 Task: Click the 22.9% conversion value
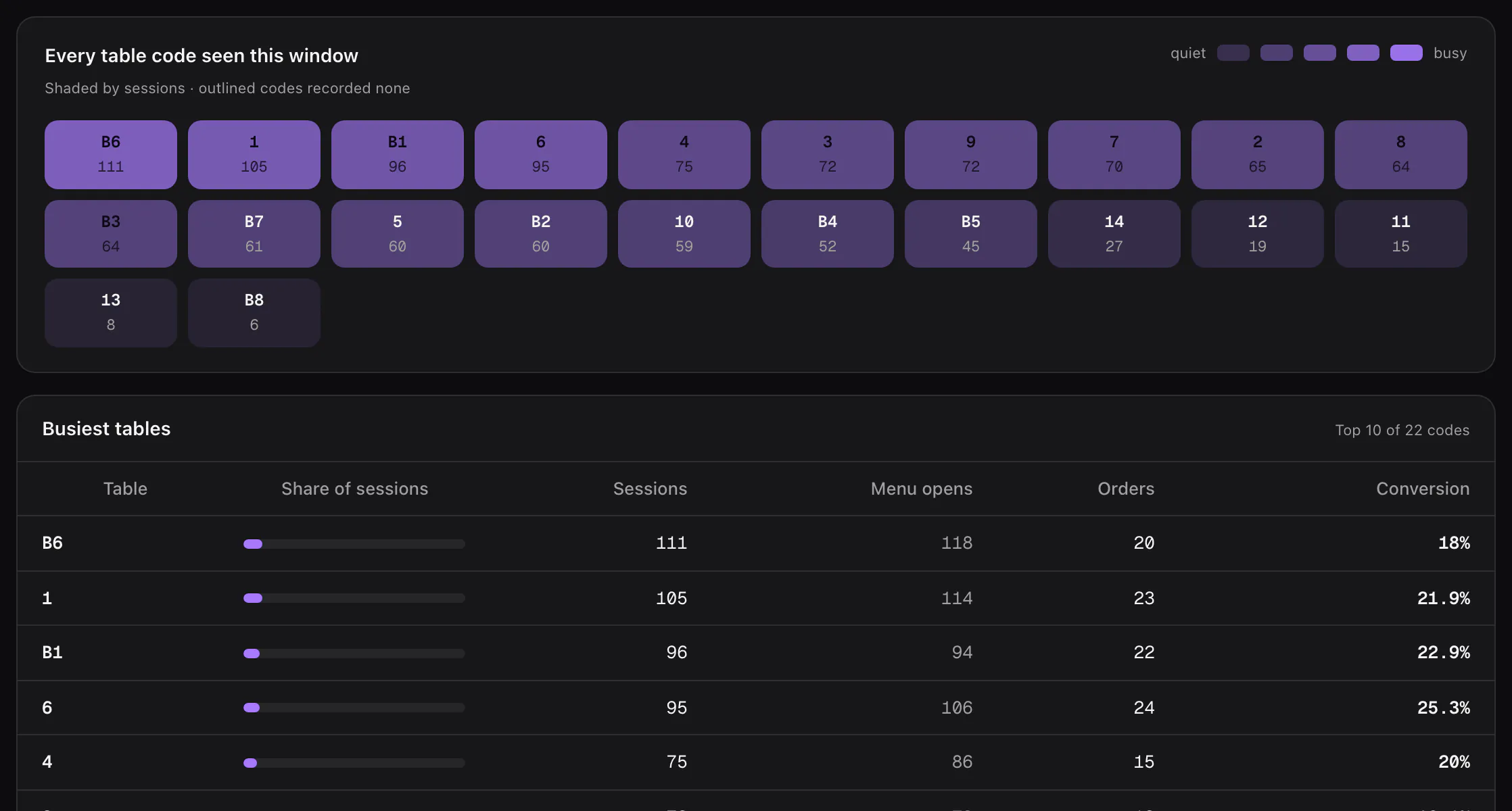tap(1444, 652)
